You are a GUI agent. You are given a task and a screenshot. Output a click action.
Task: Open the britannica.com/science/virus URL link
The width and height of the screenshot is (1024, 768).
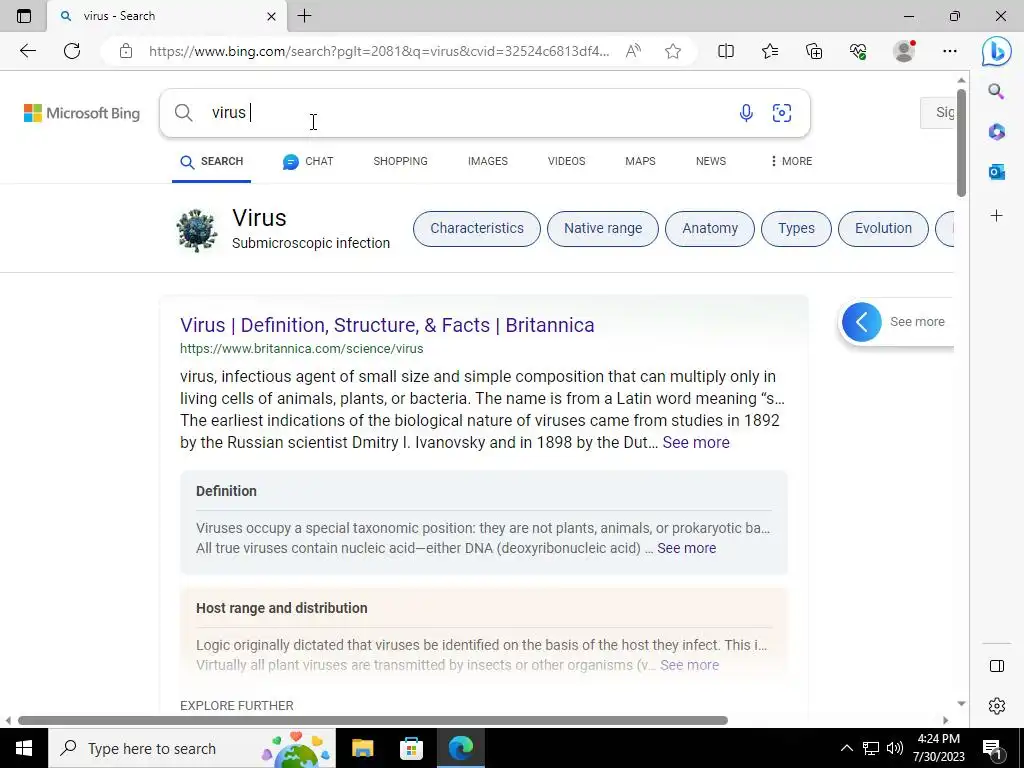[x=302, y=349]
